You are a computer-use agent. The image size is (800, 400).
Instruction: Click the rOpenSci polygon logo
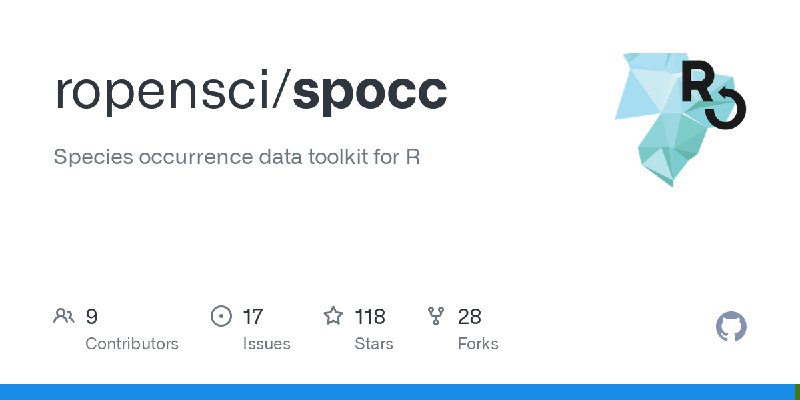680,119
